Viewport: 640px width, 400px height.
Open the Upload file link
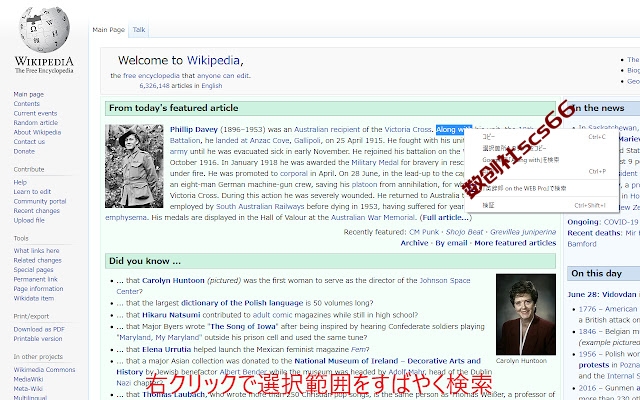29,220
